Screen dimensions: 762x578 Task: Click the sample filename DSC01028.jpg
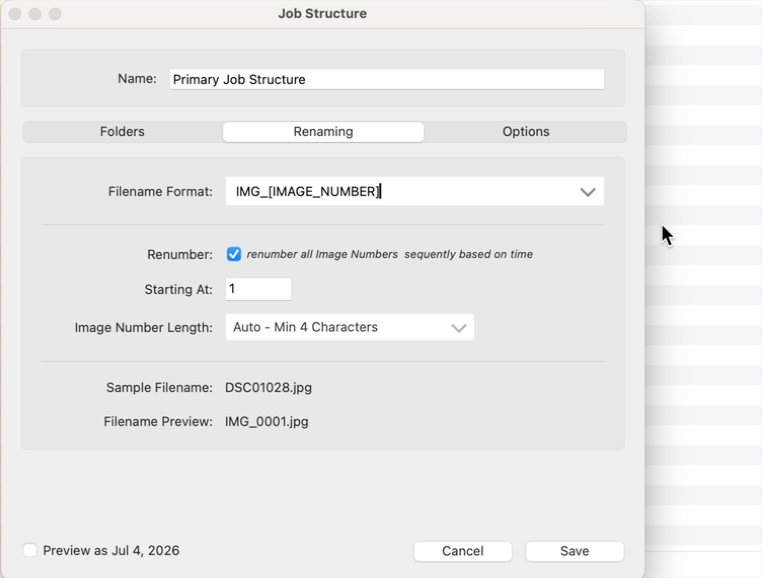(261, 387)
